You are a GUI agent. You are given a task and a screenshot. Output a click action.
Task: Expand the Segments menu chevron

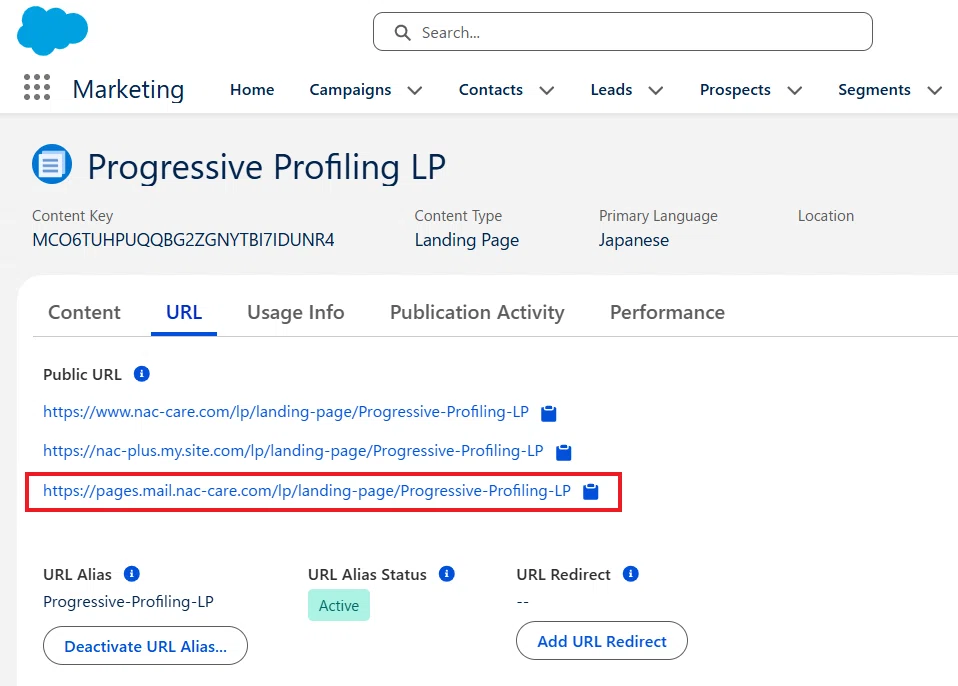coord(934,90)
